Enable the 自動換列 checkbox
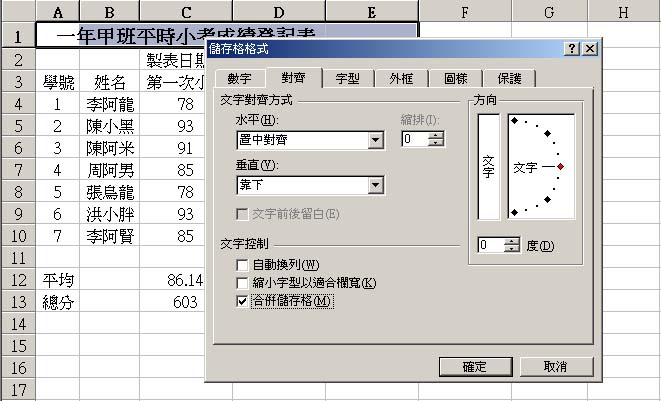The image size is (661, 401). pyautogui.click(x=242, y=265)
